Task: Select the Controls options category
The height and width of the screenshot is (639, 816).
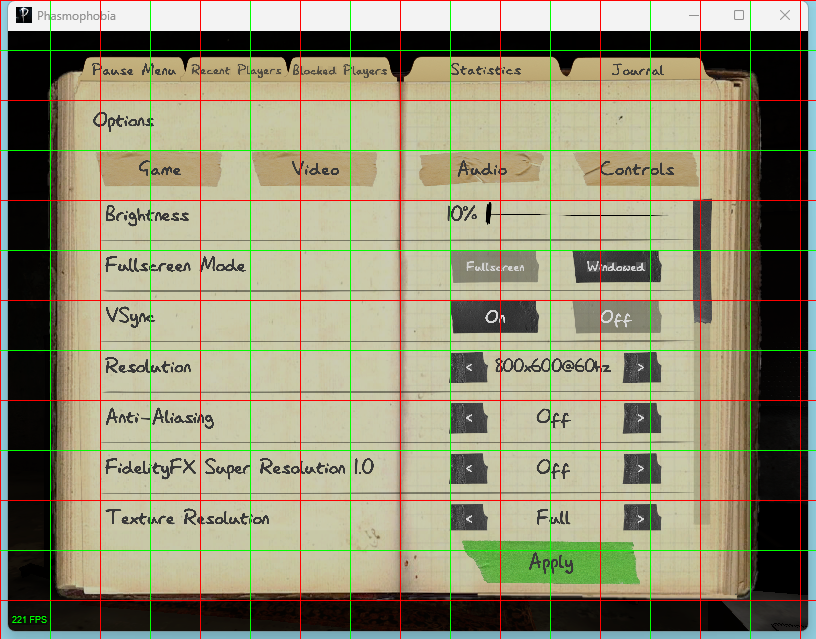Action: coord(636,169)
